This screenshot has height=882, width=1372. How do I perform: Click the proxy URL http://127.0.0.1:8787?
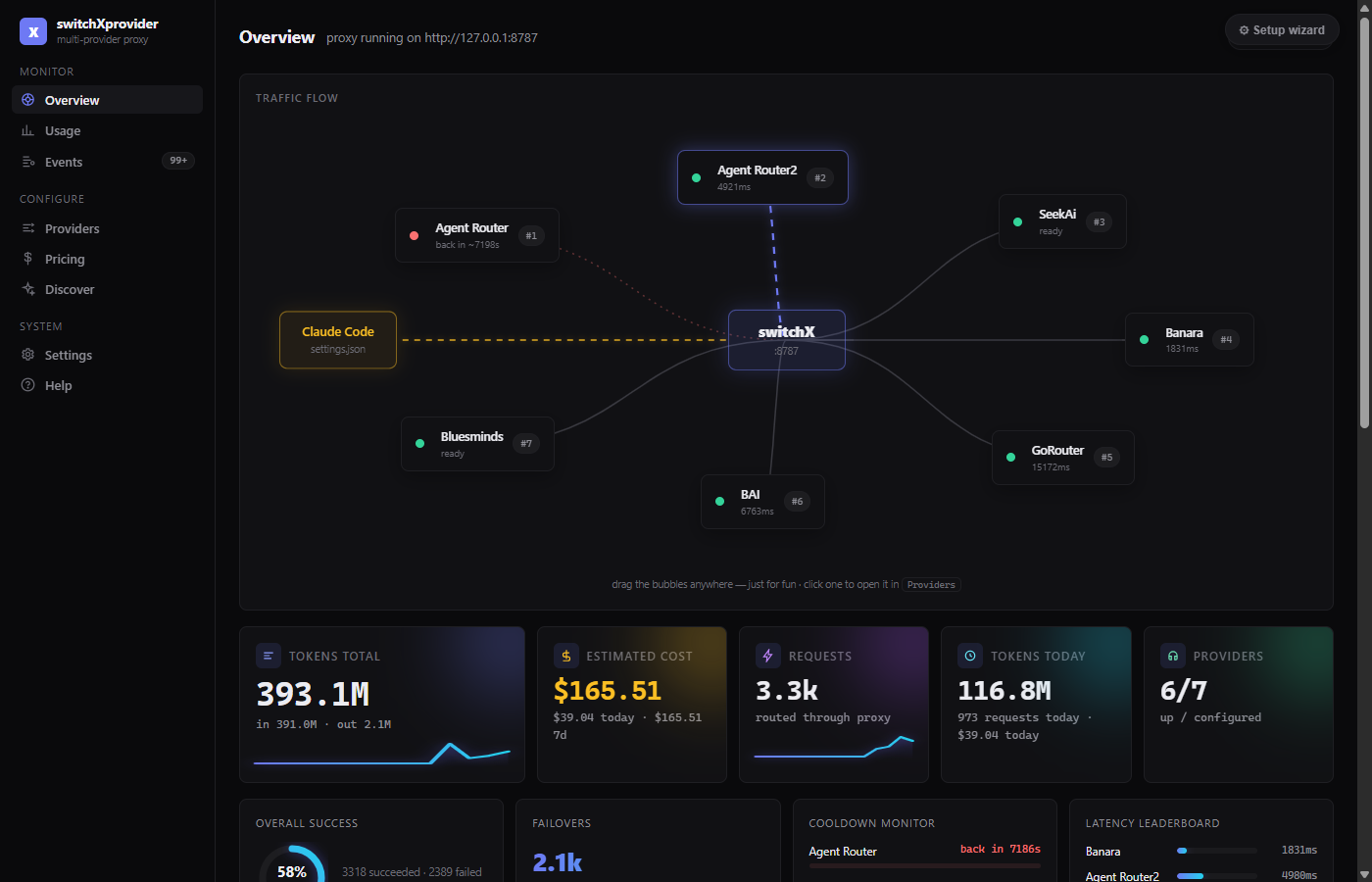pyautogui.click(x=481, y=38)
